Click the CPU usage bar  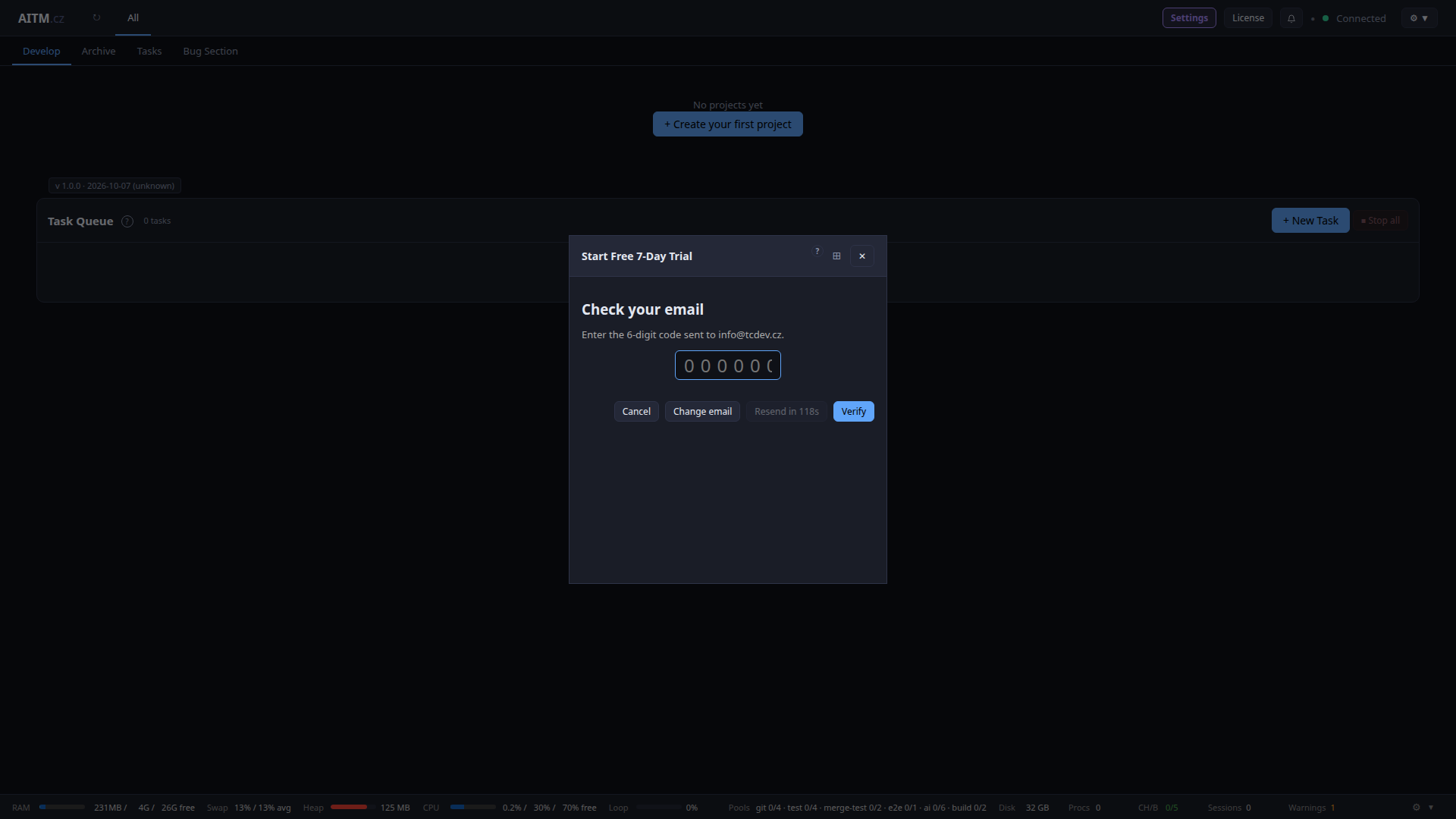coord(472,808)
